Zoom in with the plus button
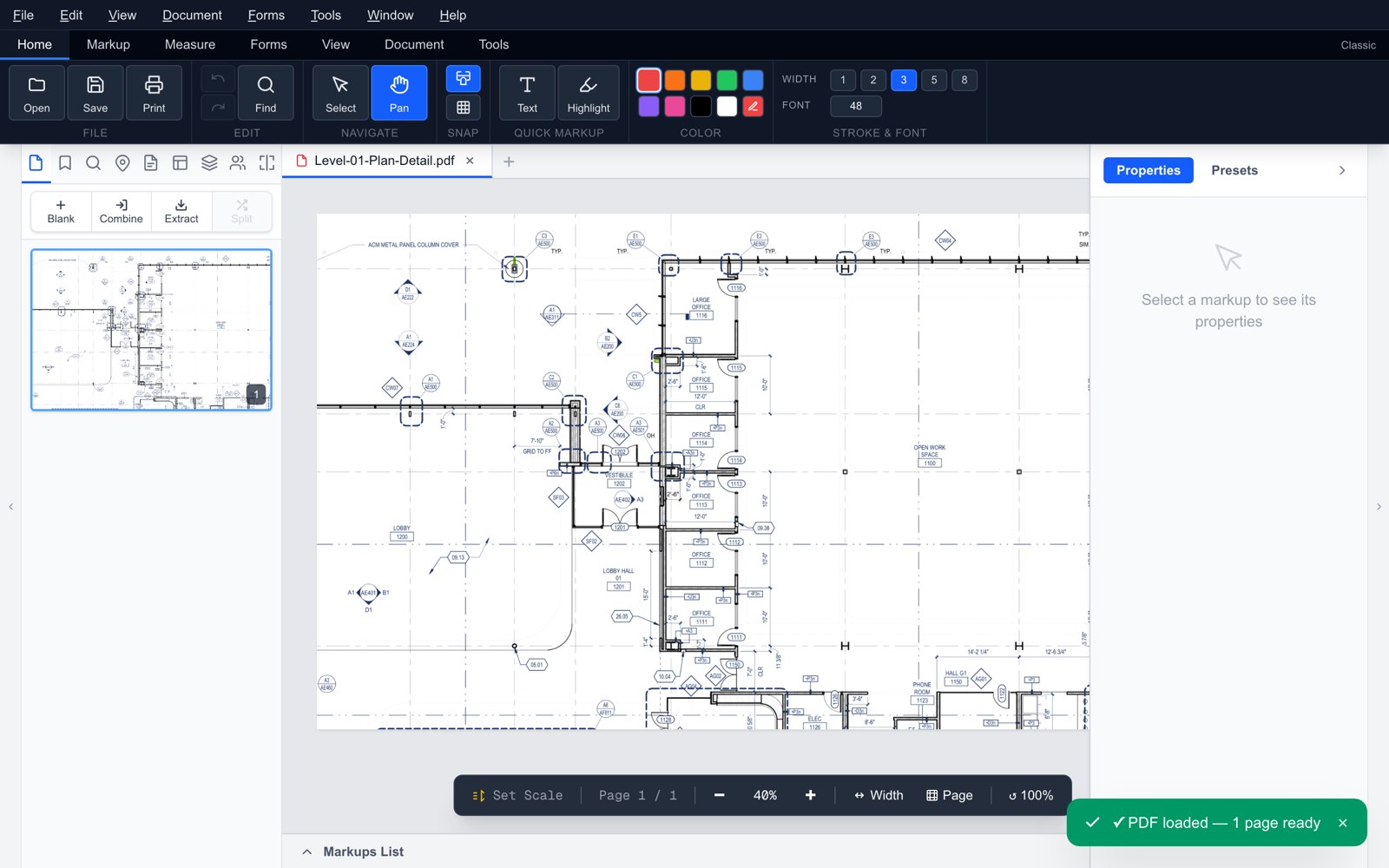Viewport: 1389px width, 868px height. click(810, 795)
